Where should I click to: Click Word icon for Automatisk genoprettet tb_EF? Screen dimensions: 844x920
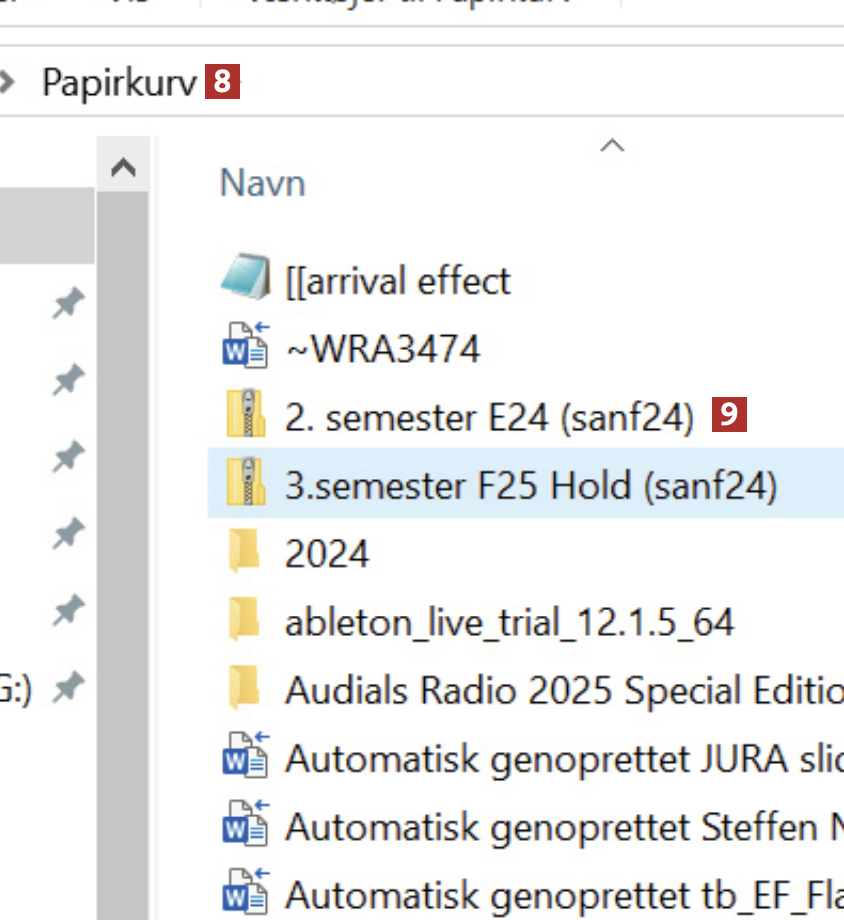point(245,893)
